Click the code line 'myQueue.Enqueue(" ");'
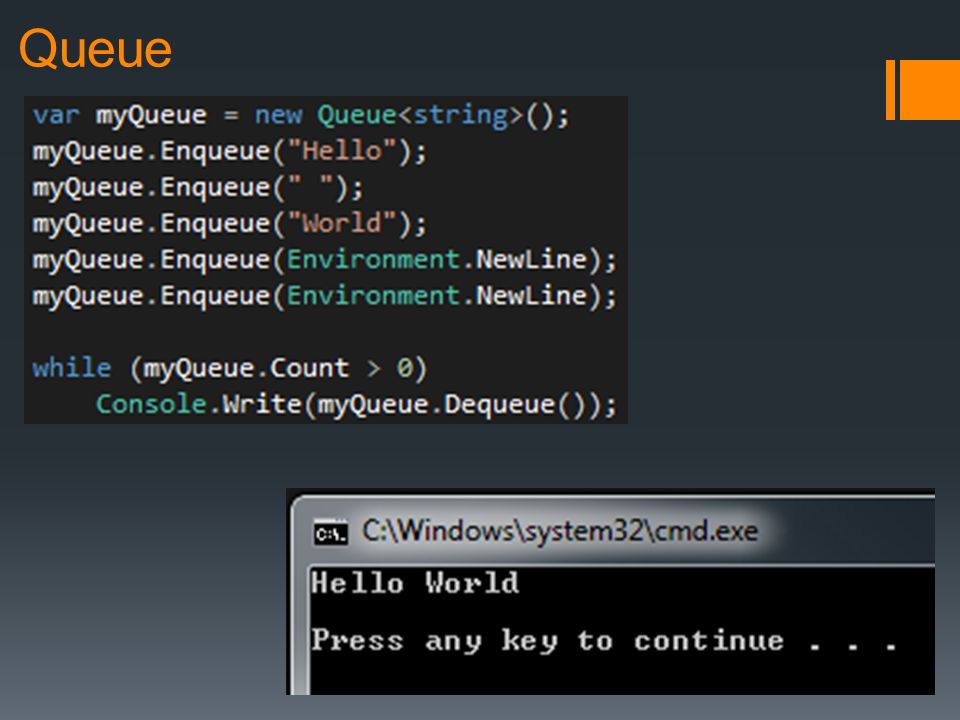 (x=198, y=187)
